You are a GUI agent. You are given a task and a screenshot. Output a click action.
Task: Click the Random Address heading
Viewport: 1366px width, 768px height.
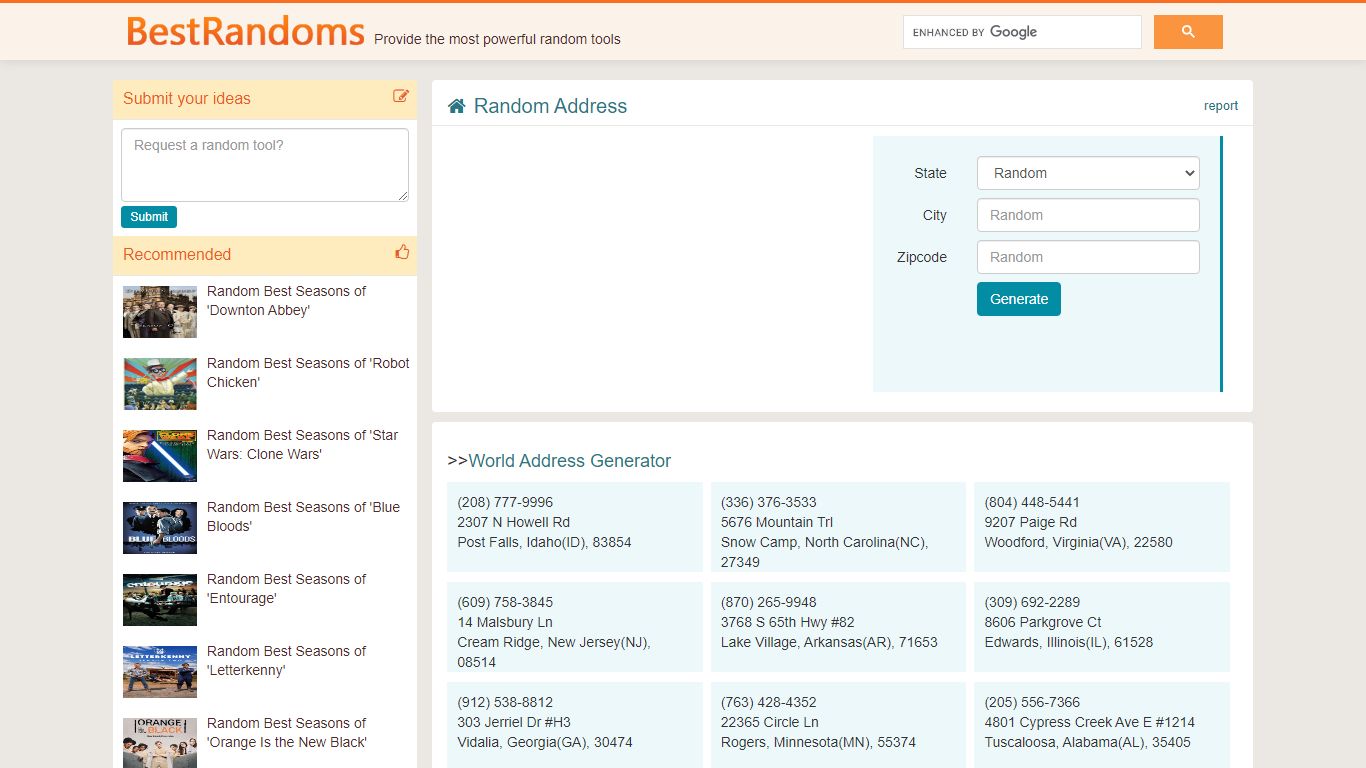[x=550, y=106]
